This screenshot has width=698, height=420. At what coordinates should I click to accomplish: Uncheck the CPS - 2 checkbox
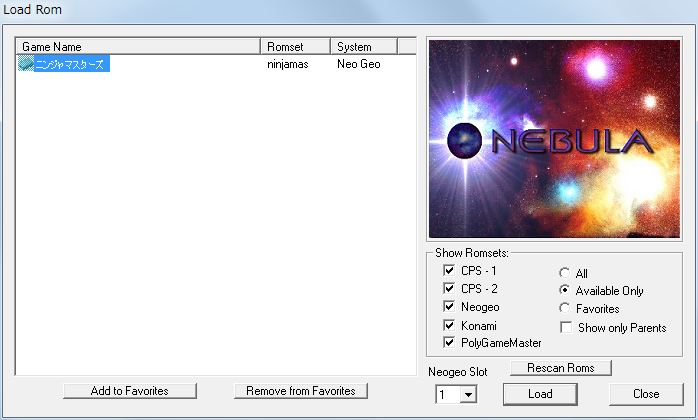449,289
